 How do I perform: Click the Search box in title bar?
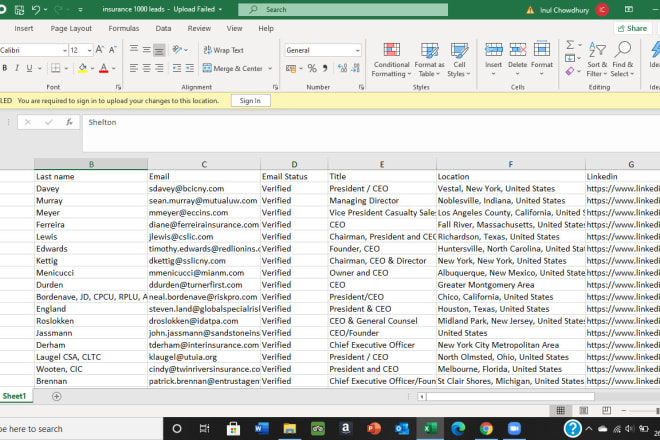coord(343,9)
